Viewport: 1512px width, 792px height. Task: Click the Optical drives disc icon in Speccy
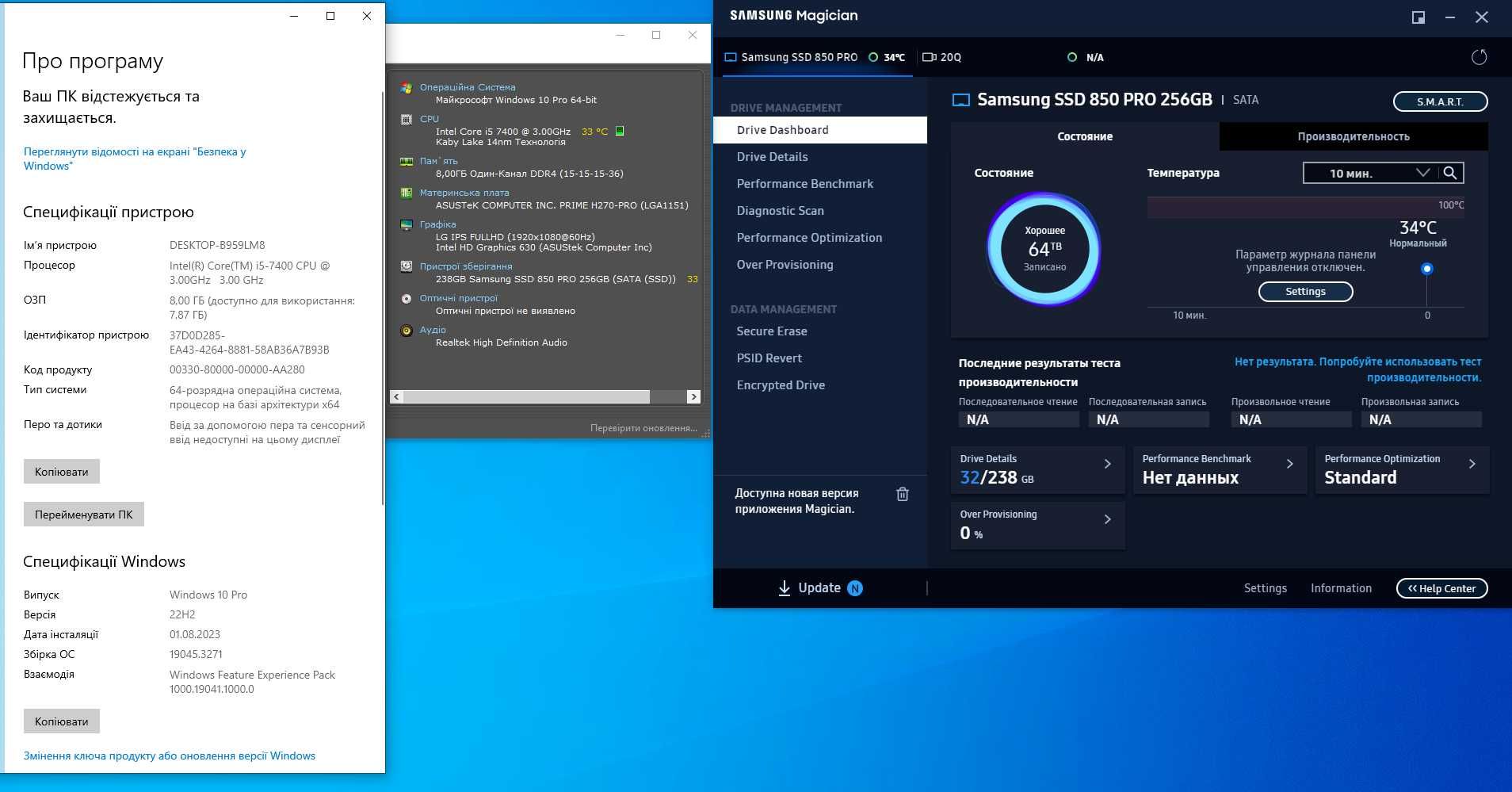pyautogui.click(x=407, y=298)
